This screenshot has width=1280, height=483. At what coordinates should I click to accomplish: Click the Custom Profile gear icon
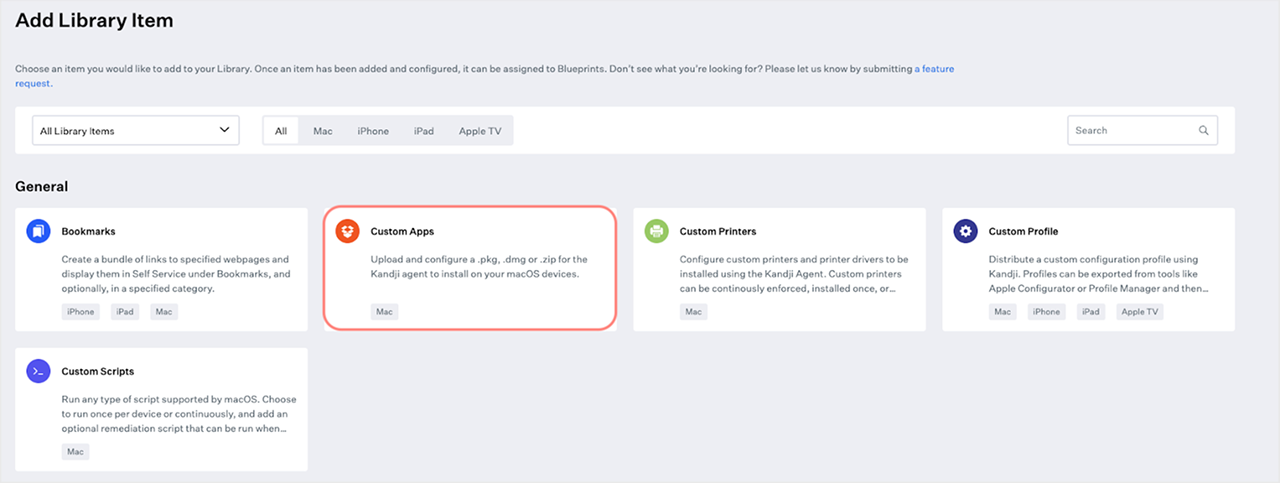click(x=965, y=231)
